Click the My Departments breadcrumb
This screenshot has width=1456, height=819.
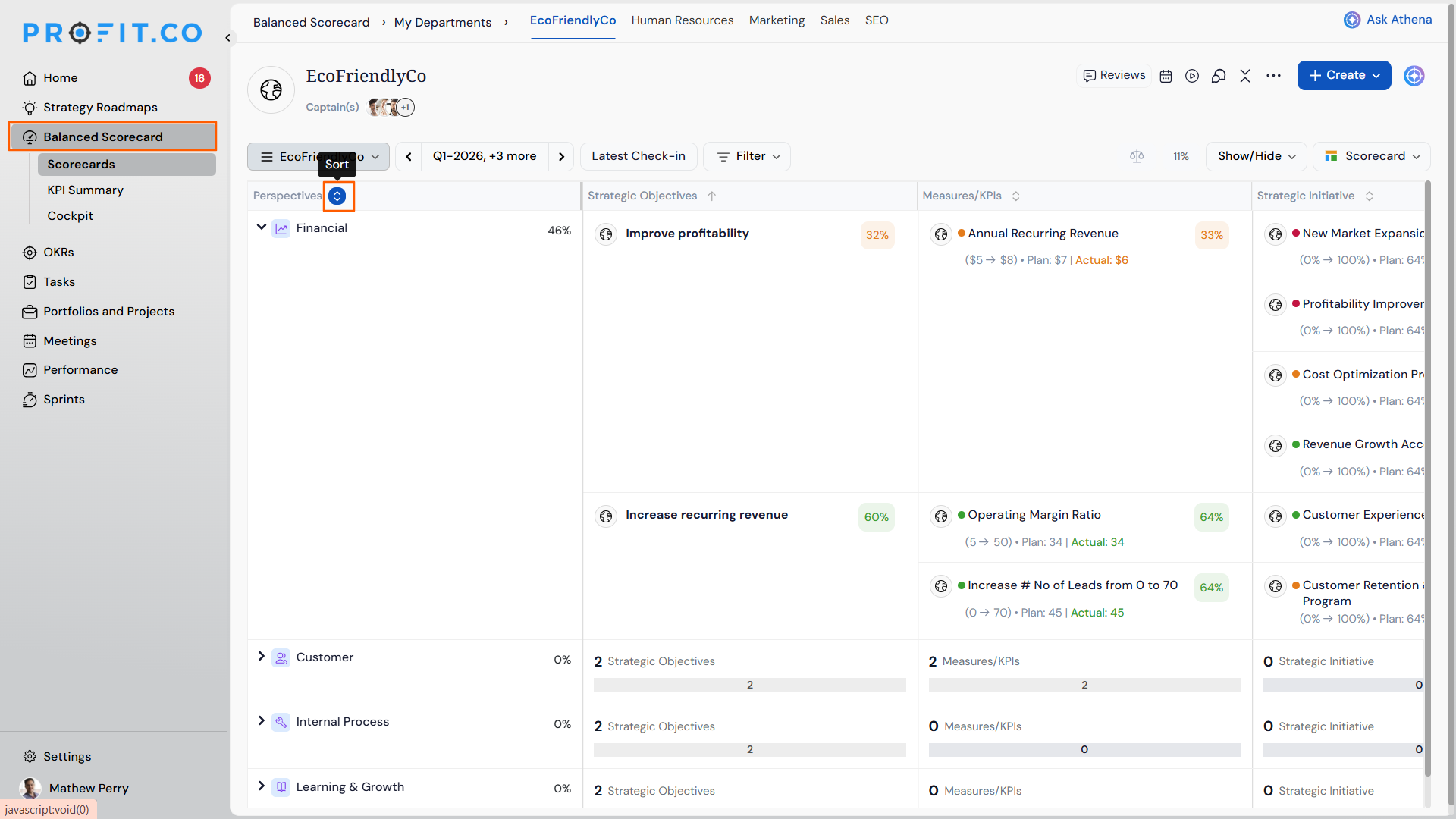click(x=443, y=23)
